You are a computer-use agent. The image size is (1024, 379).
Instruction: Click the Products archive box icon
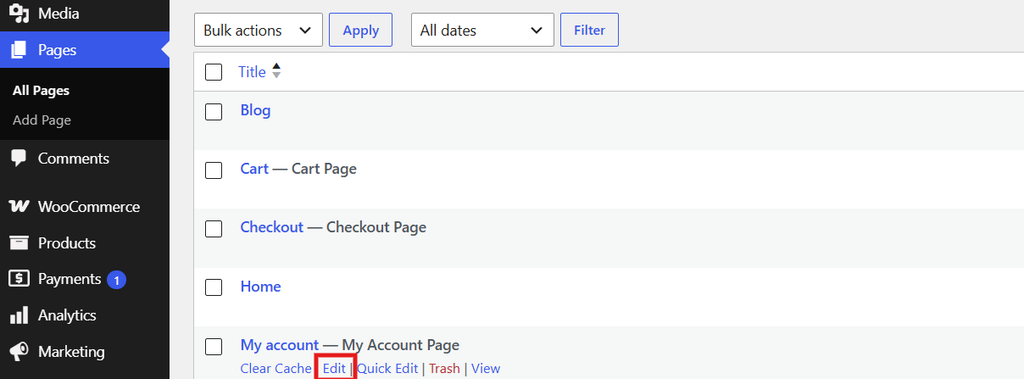tap(19, 243)
